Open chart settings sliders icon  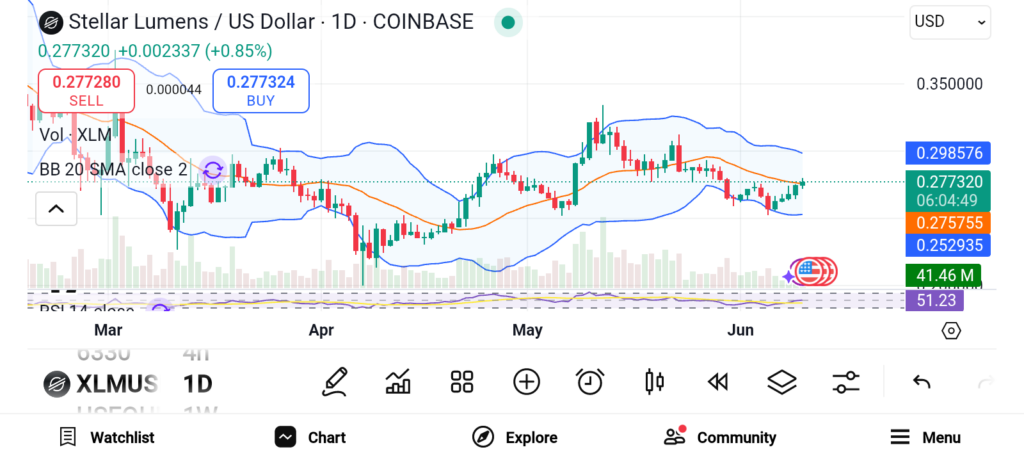846,381
